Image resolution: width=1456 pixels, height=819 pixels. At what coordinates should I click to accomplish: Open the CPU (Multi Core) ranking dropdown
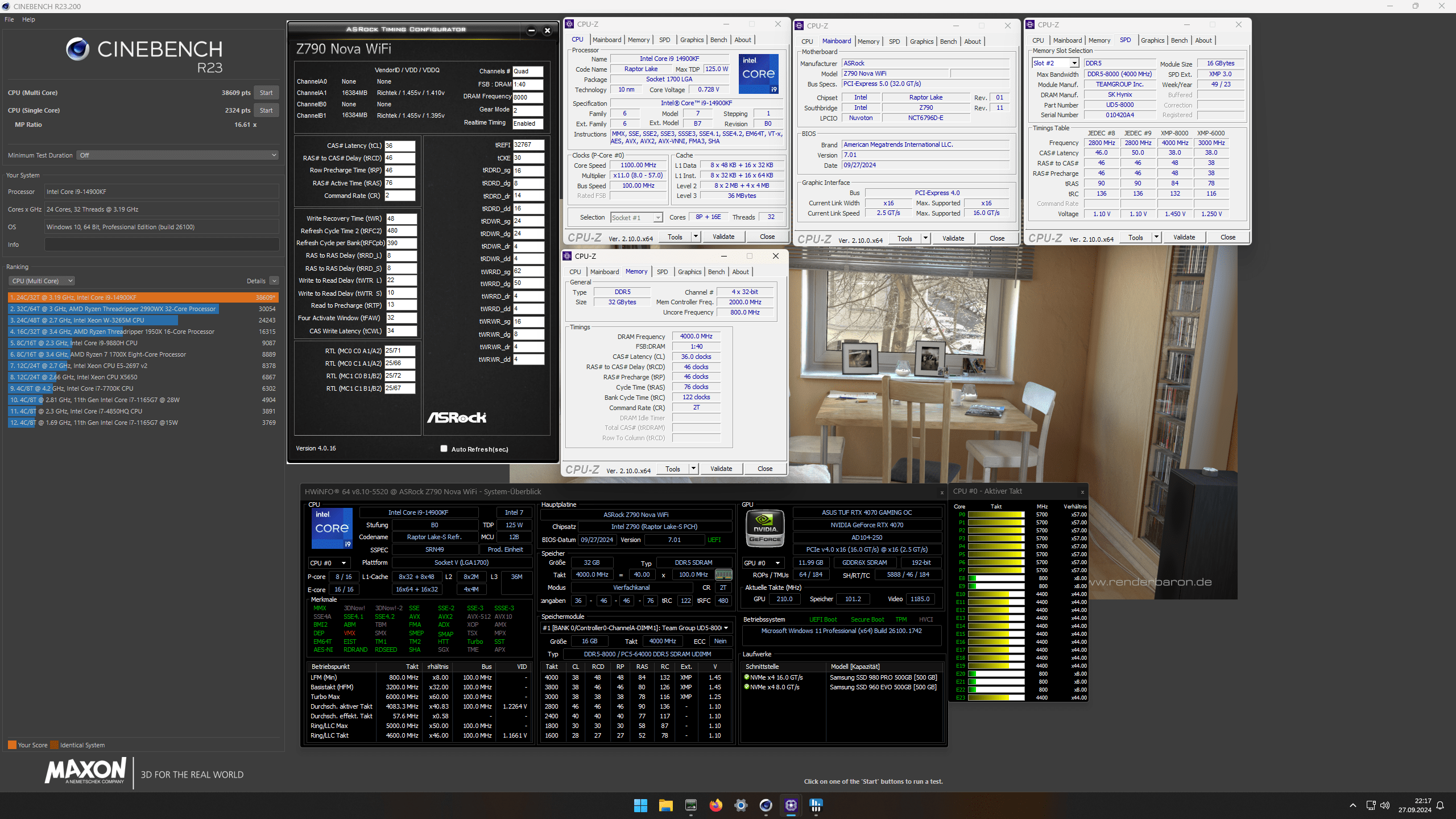[42, 281]
